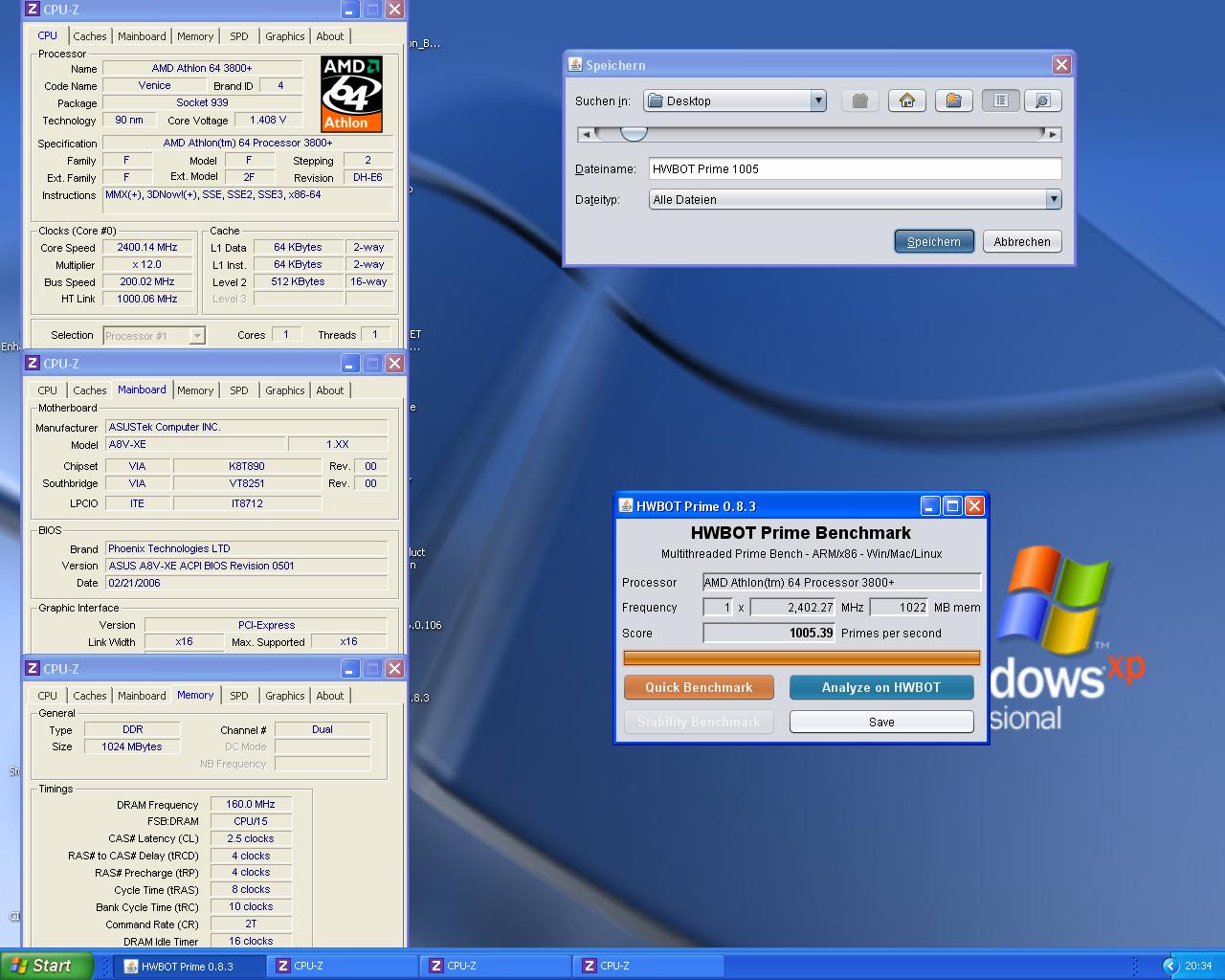The height and width of the screenshot is (980, 1225).
Task: Click left scroll arrow in Speichern file list
Action: pyautogui.click(x=586, y=135)
